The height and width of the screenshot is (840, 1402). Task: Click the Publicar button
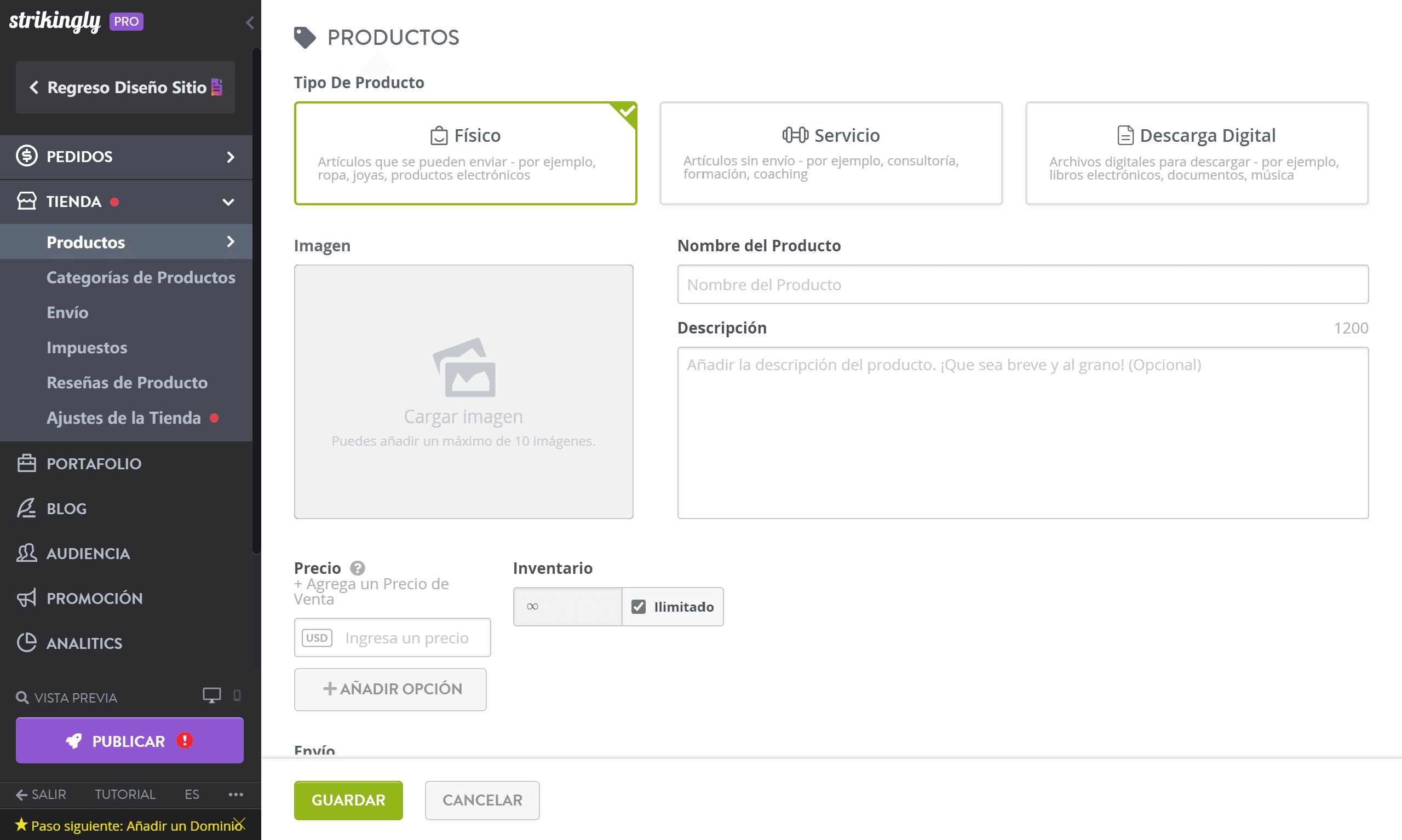[x=130, y=740]
